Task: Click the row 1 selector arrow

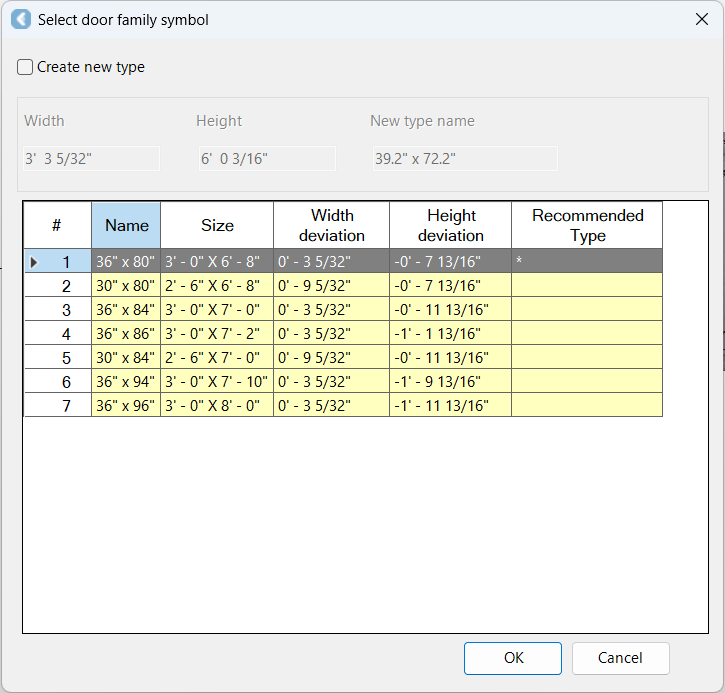Action: pos(34,262)
